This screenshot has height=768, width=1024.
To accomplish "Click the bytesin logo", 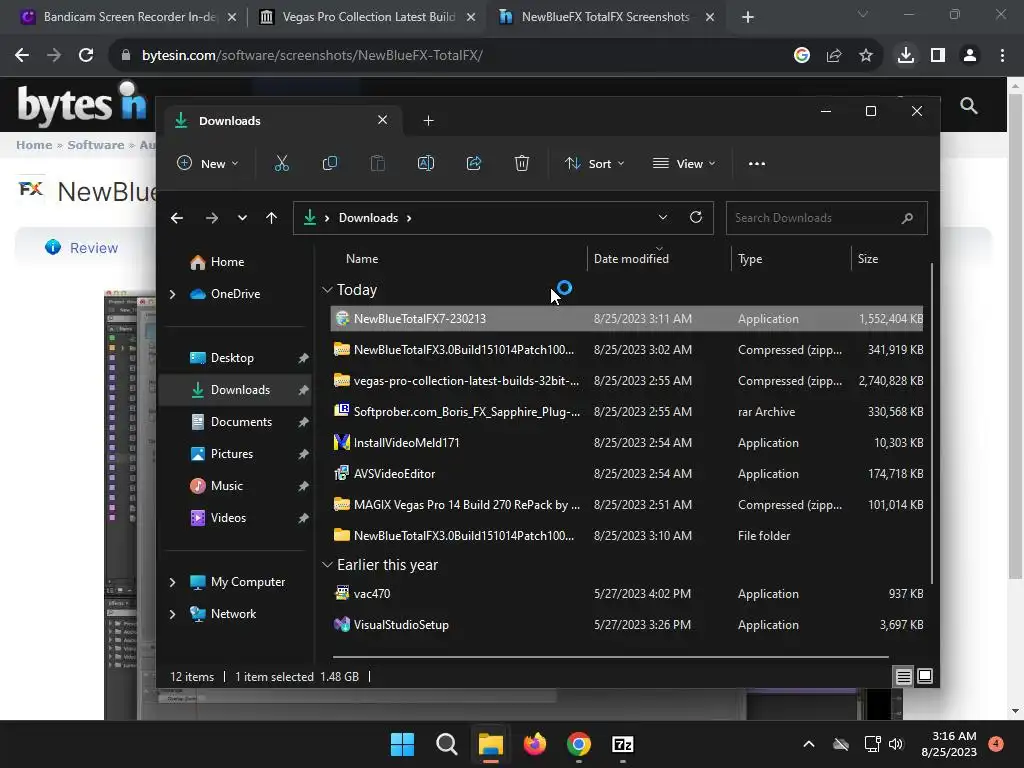I will [82, 104].
